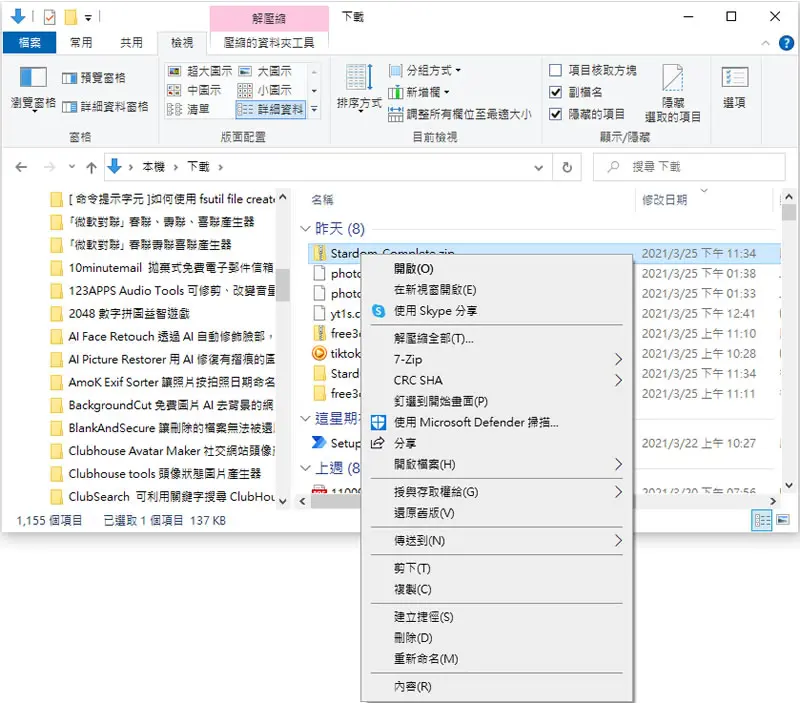Image resolution: width=800 pixels, height=703 pixels.
Task: Open the 分組方式 dropdown
Action: [x=425, y=70]
